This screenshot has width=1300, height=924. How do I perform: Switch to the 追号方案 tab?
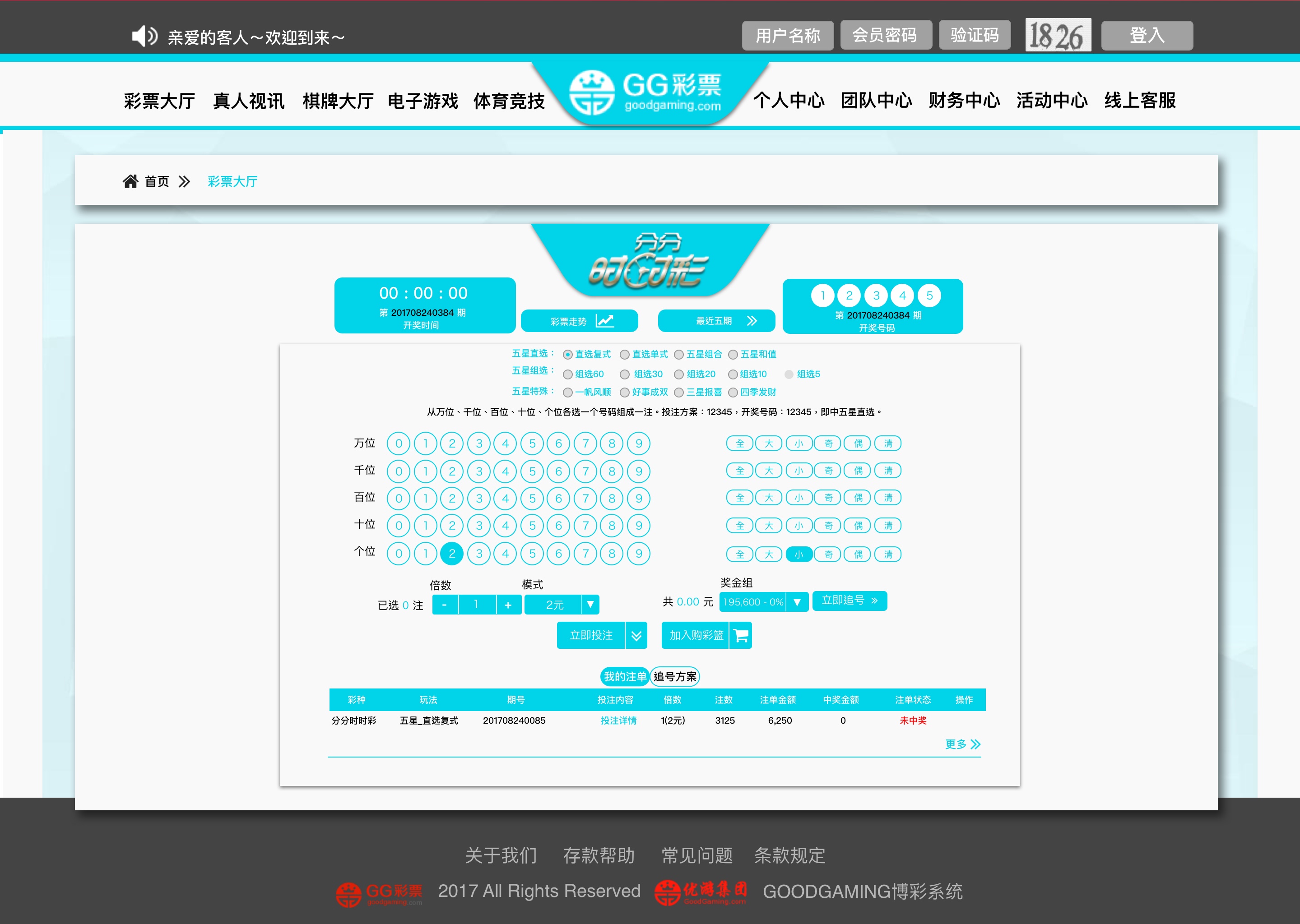point(674,676)
